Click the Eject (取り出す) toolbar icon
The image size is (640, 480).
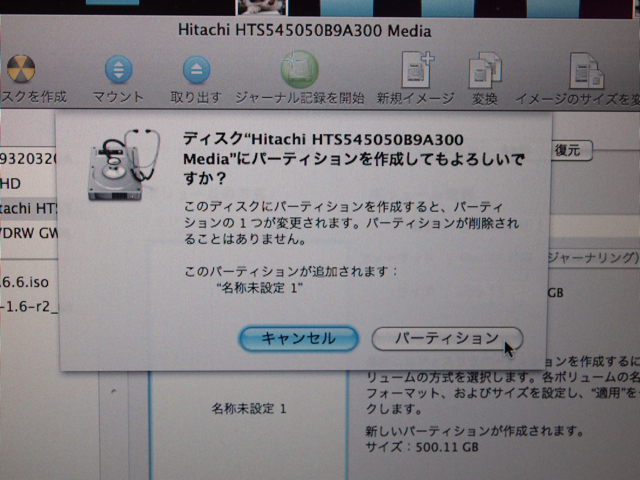click(x=196, y=70)
